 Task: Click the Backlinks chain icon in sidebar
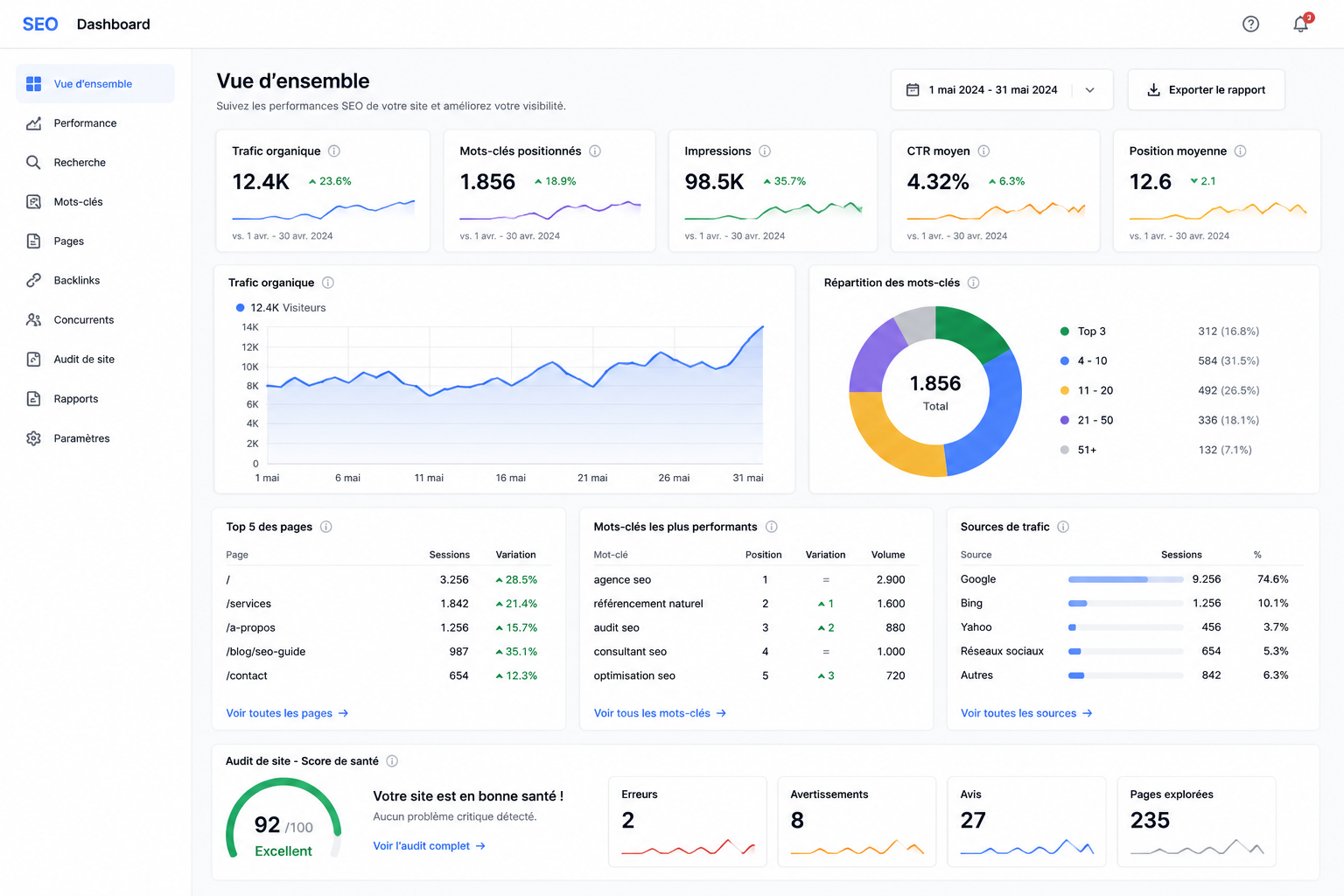33,280
